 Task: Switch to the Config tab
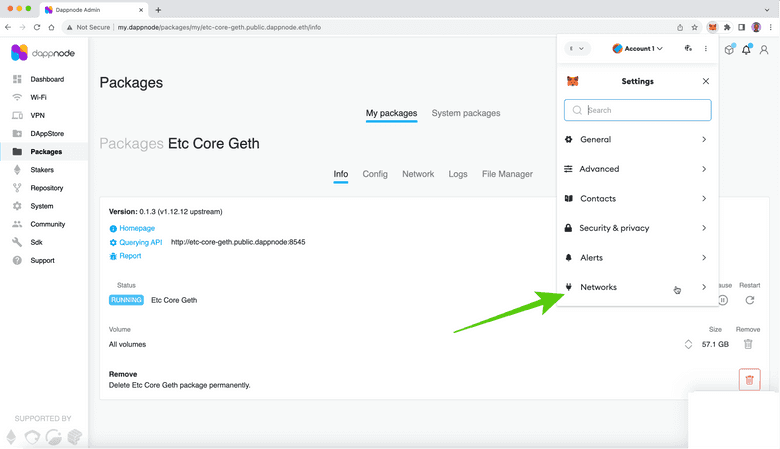tap(375, 174)
